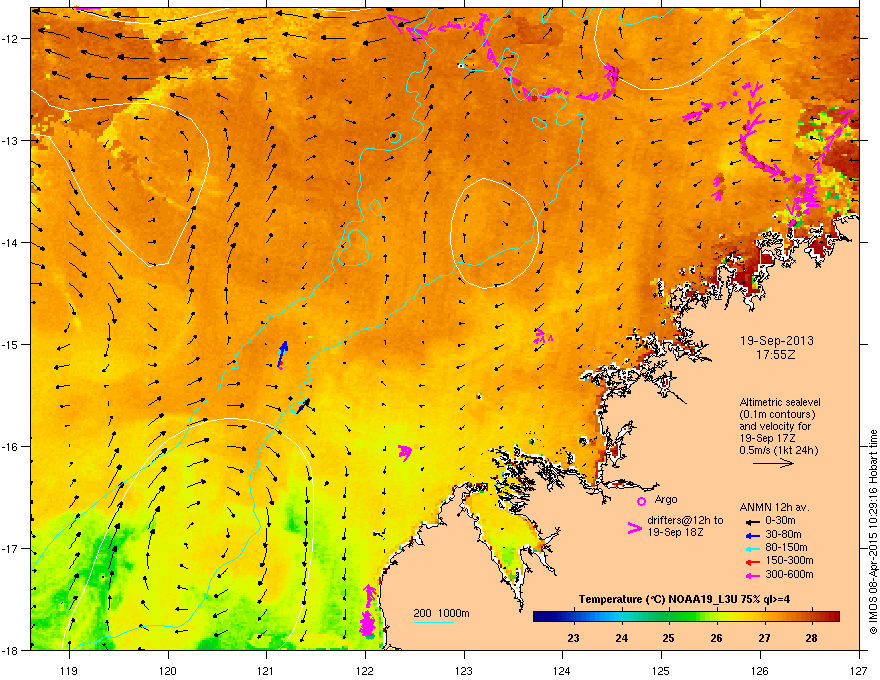This screenshot has height=680, width=880.
Task: Click the latitude axis label -14
Action: 11,242
